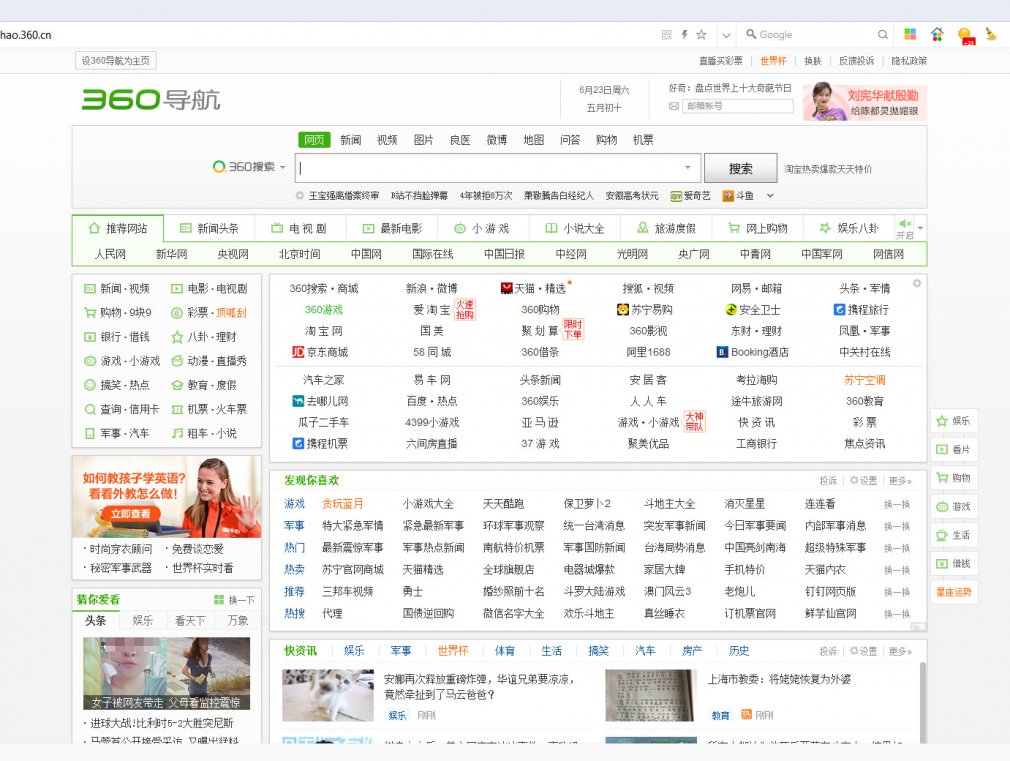The width and height of the screenshot is (1010, 761).
Task: Click 更多» in 快资讯 header
Action: pyautogui.click(x=900, y=651)
